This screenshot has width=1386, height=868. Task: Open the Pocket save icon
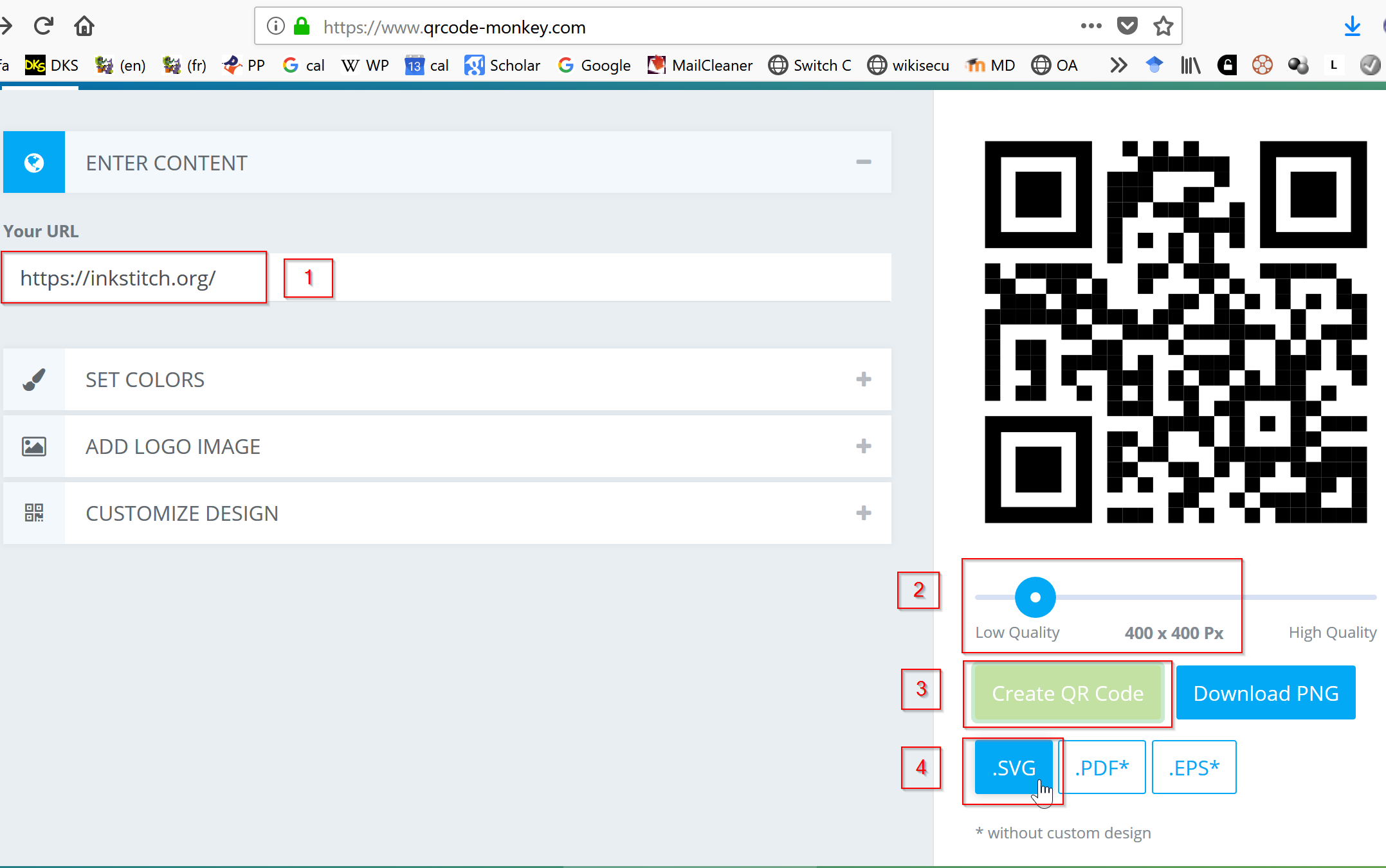[1127, 26]
